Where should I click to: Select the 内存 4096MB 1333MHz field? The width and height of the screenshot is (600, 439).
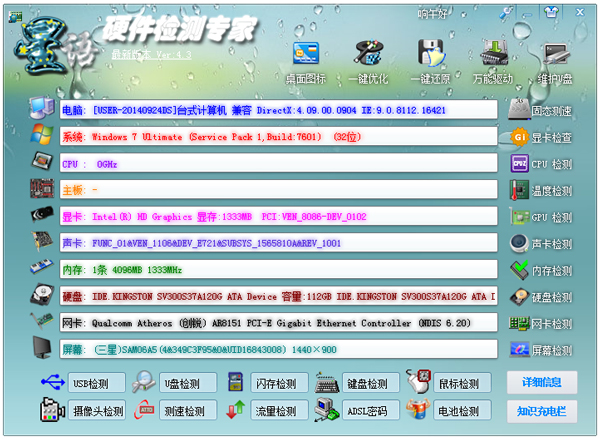click(279, 270)
